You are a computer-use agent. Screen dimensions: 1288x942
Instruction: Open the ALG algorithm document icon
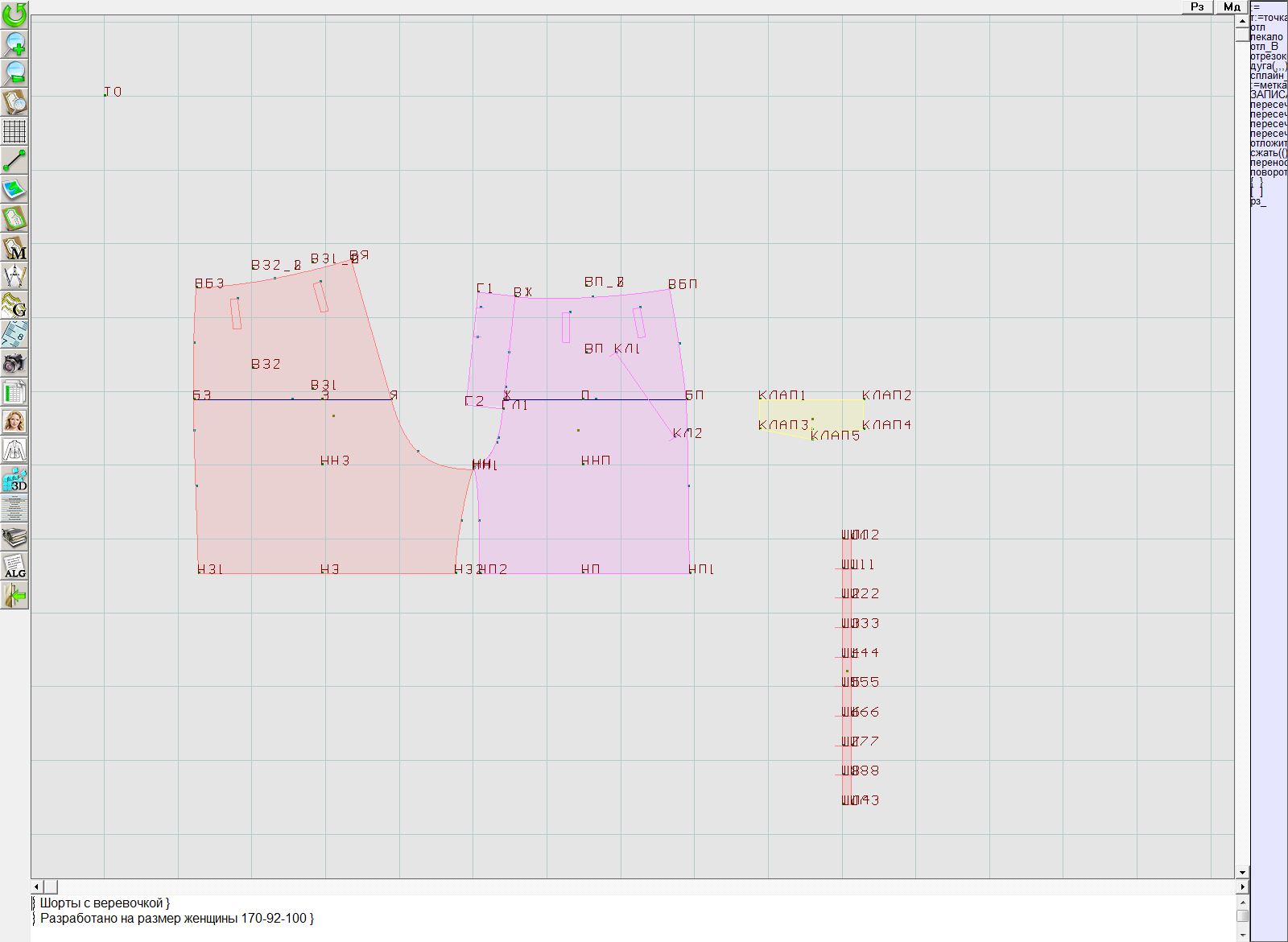(14, 567)
